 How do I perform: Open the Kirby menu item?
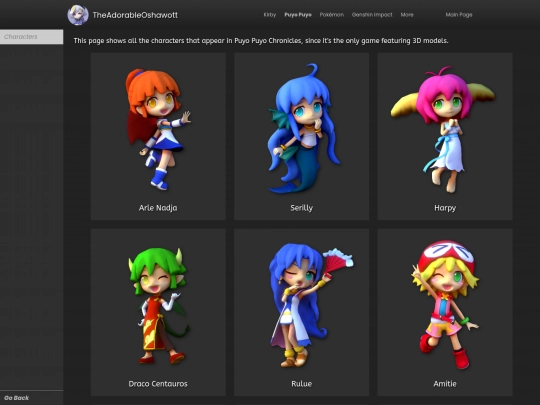pyautogui.click(x=270, y=15)
